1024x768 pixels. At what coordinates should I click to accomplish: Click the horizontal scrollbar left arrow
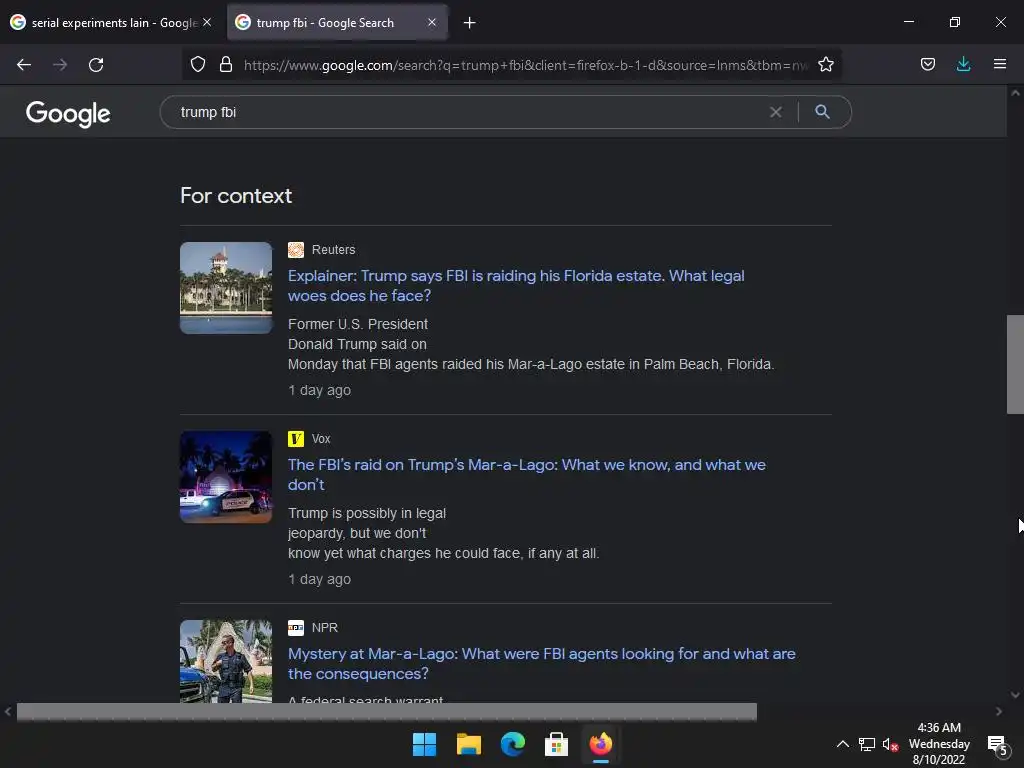pyautogui.click(x=8, y=712)
